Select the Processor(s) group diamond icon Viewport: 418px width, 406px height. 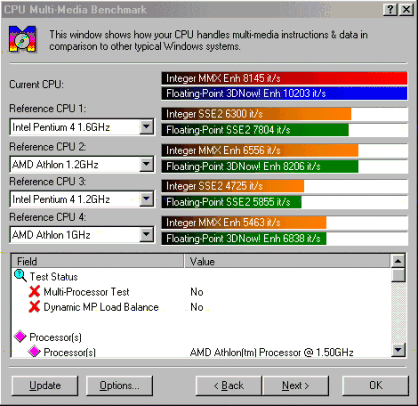coord(20,336)
